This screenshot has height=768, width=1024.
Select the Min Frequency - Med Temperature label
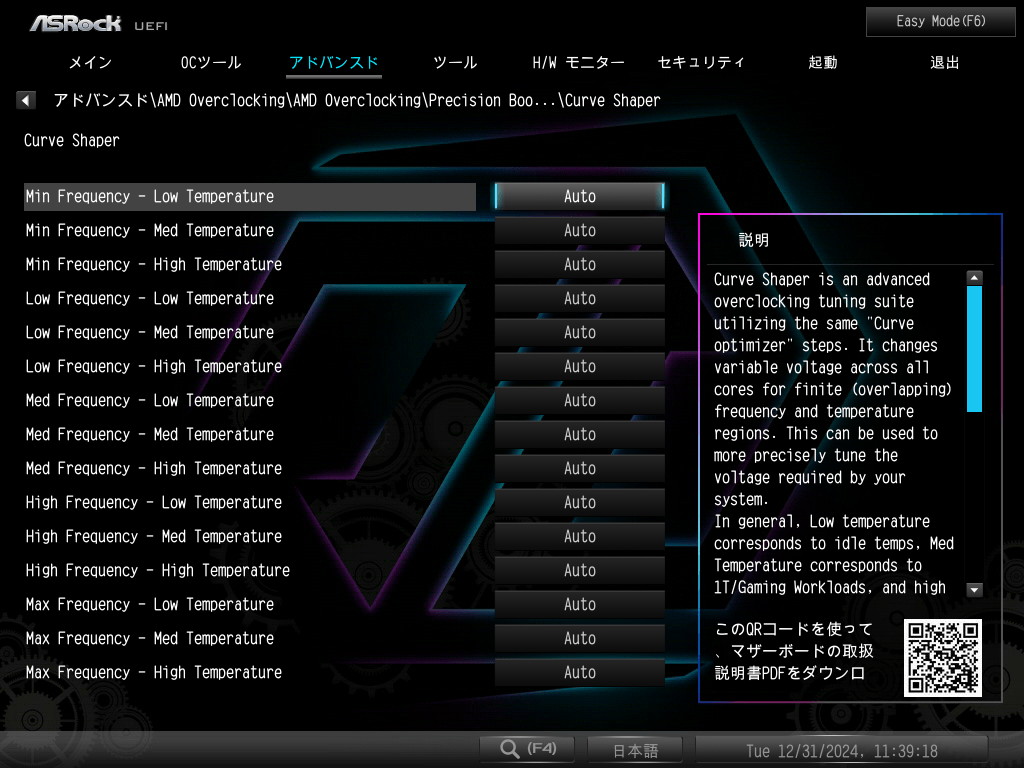(150, 231)
